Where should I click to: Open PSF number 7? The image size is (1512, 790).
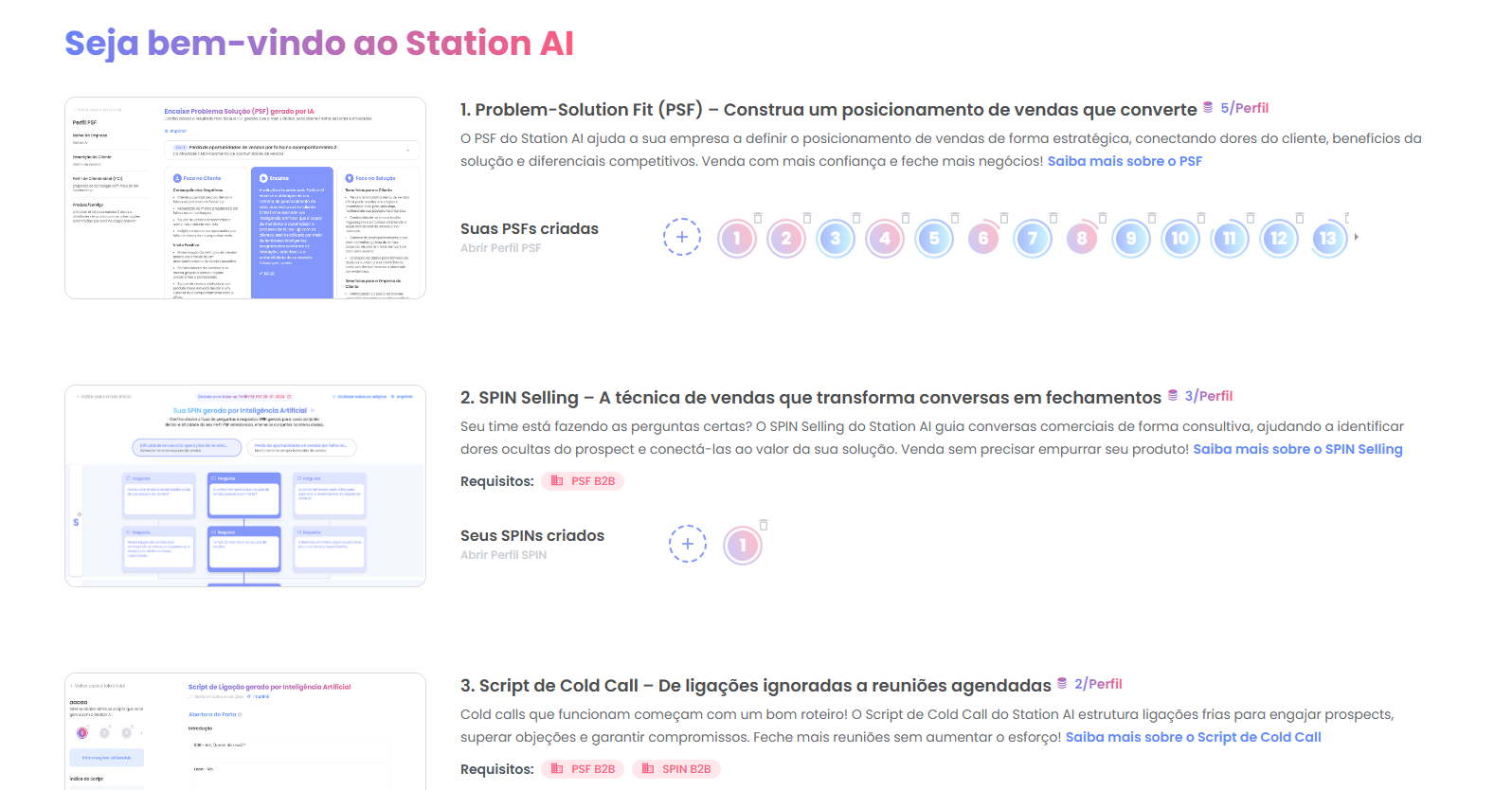(1033, 239)
